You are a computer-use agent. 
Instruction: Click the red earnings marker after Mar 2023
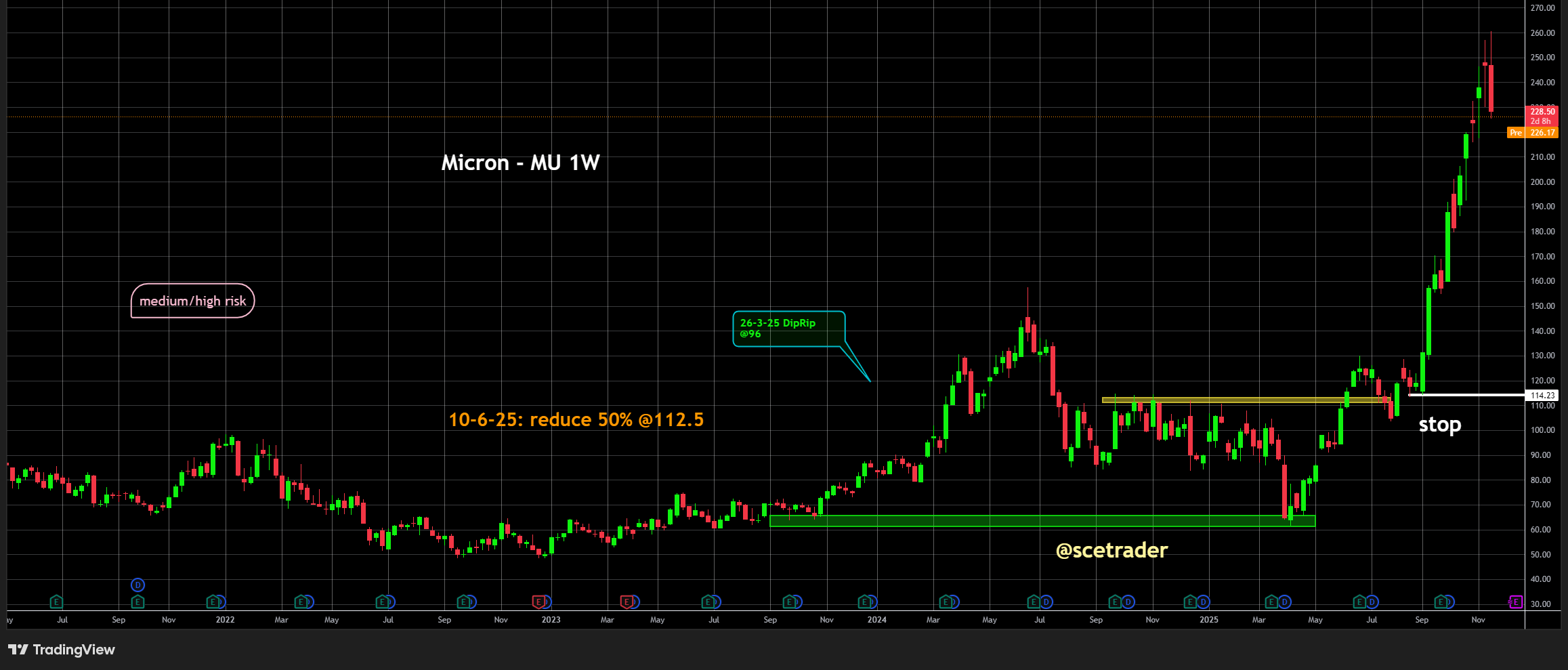(627, 602)
